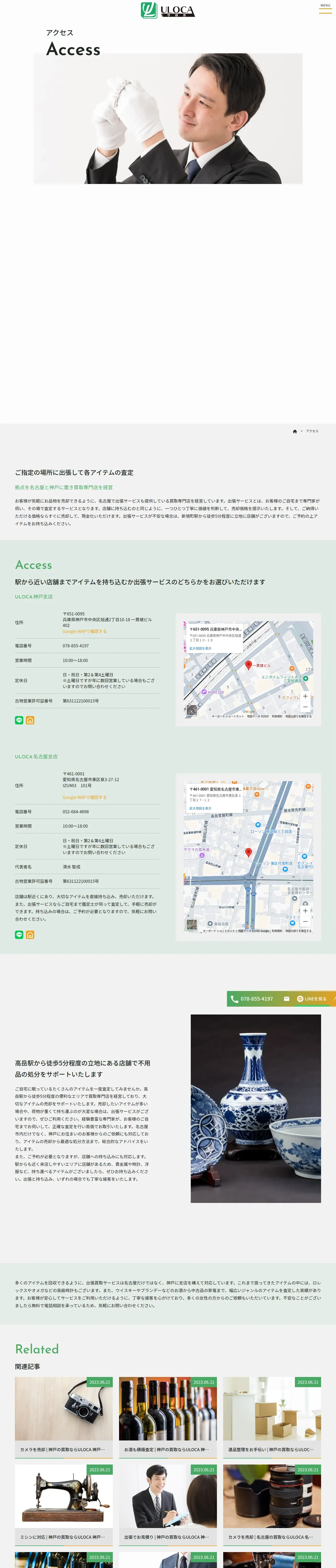Open the MENU hamburger at top right
336x1568 pixels.
[325, 9]
